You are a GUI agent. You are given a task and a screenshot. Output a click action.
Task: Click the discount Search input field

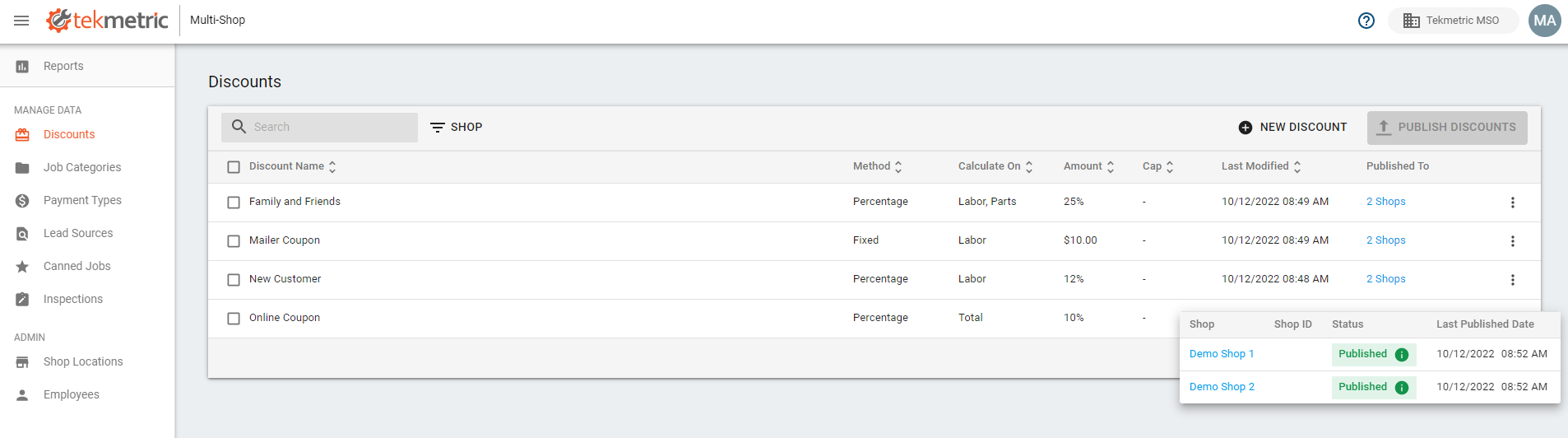tap(319, 128)
